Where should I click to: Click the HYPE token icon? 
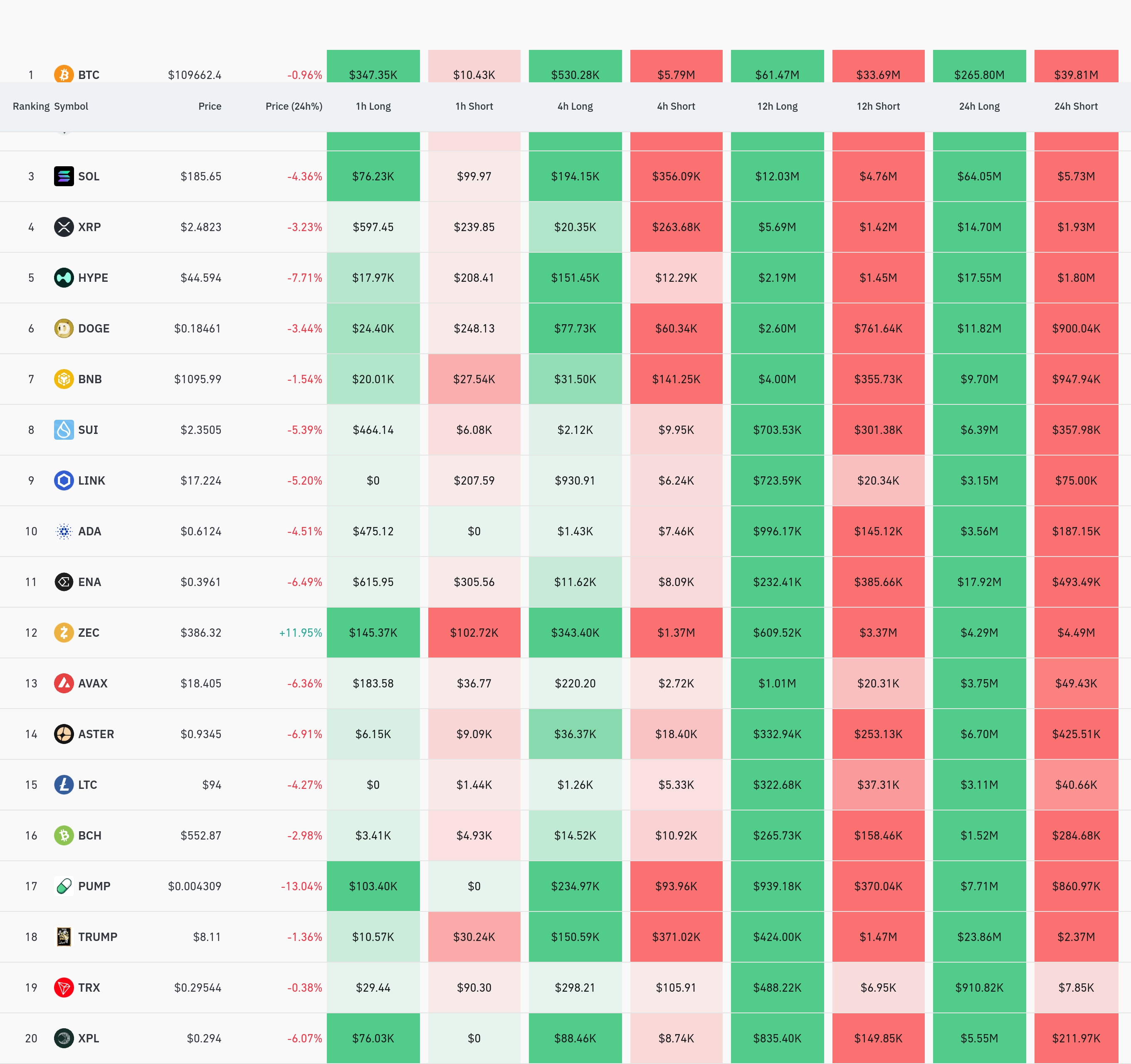pyautogui.click(x=64, y=278)
